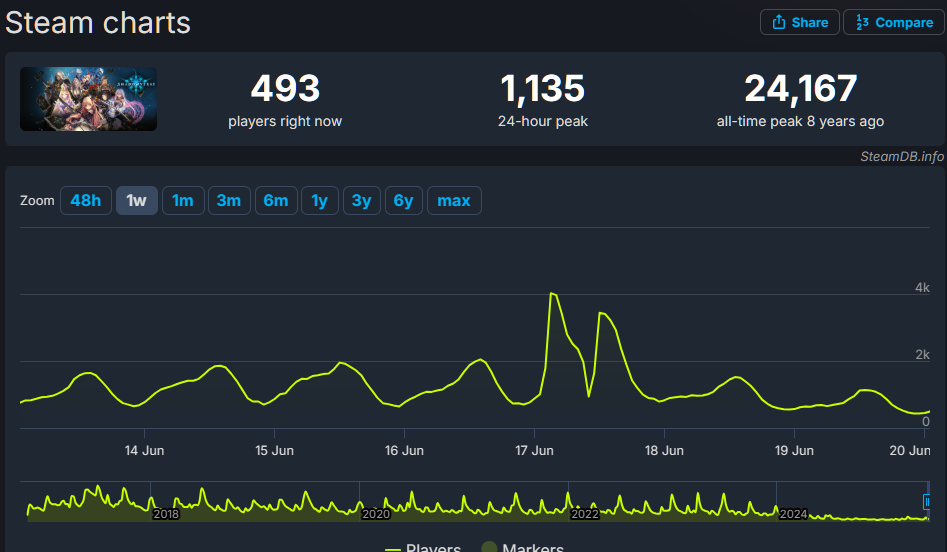Select 6m chart range

276,201
